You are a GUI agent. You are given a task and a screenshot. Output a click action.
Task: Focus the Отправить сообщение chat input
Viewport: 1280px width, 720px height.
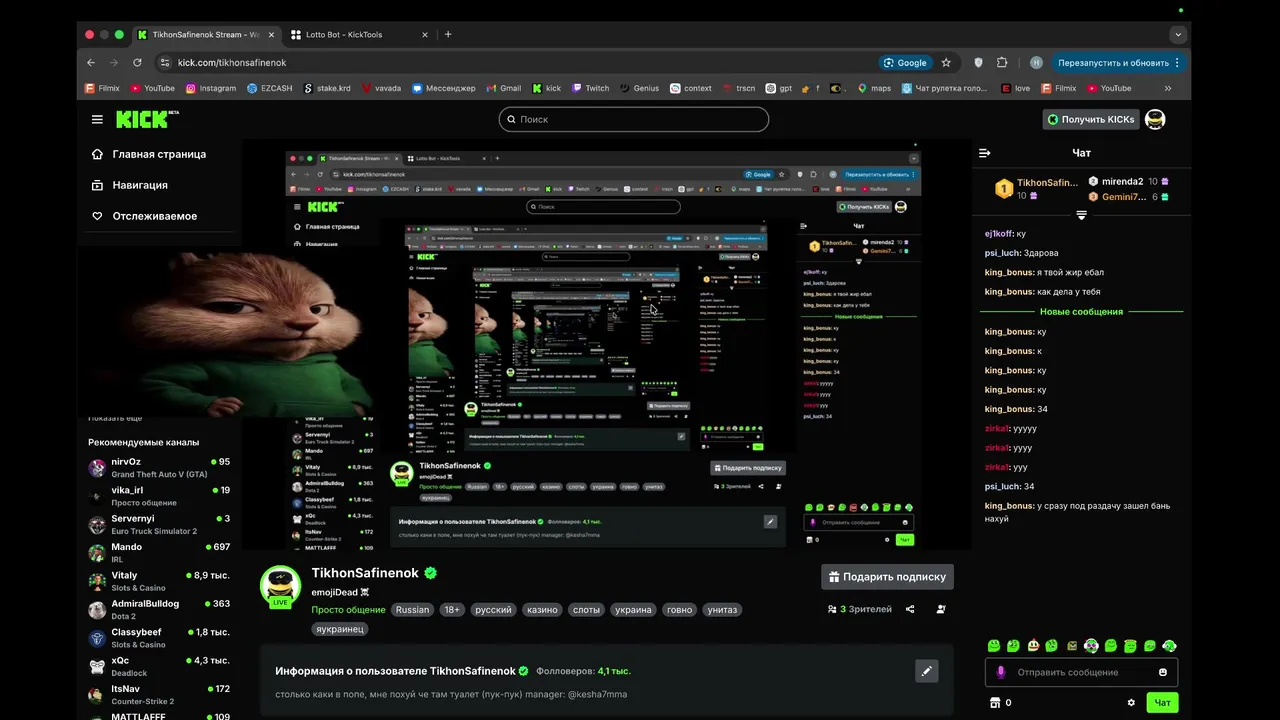point(1082,672)
